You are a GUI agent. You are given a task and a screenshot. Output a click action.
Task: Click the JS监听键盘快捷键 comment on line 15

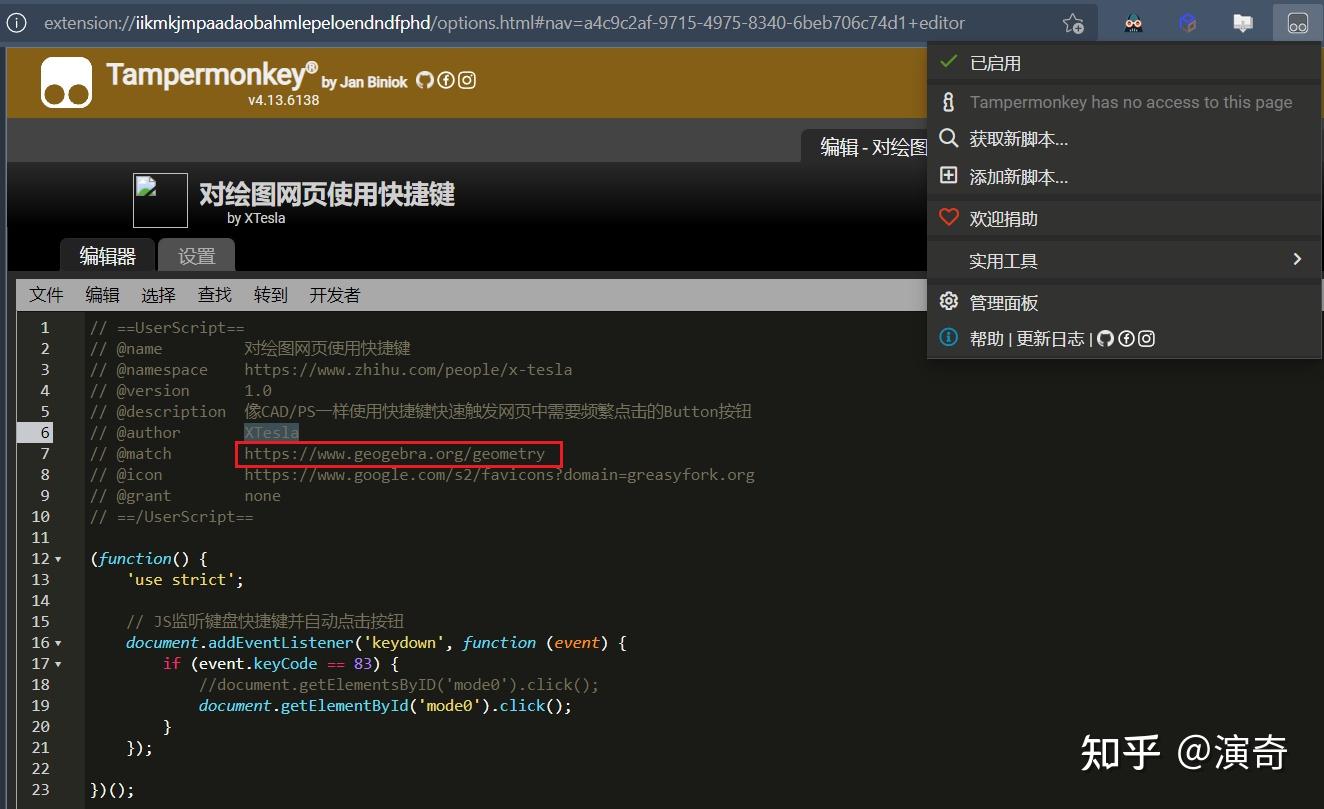pos(265,622)
